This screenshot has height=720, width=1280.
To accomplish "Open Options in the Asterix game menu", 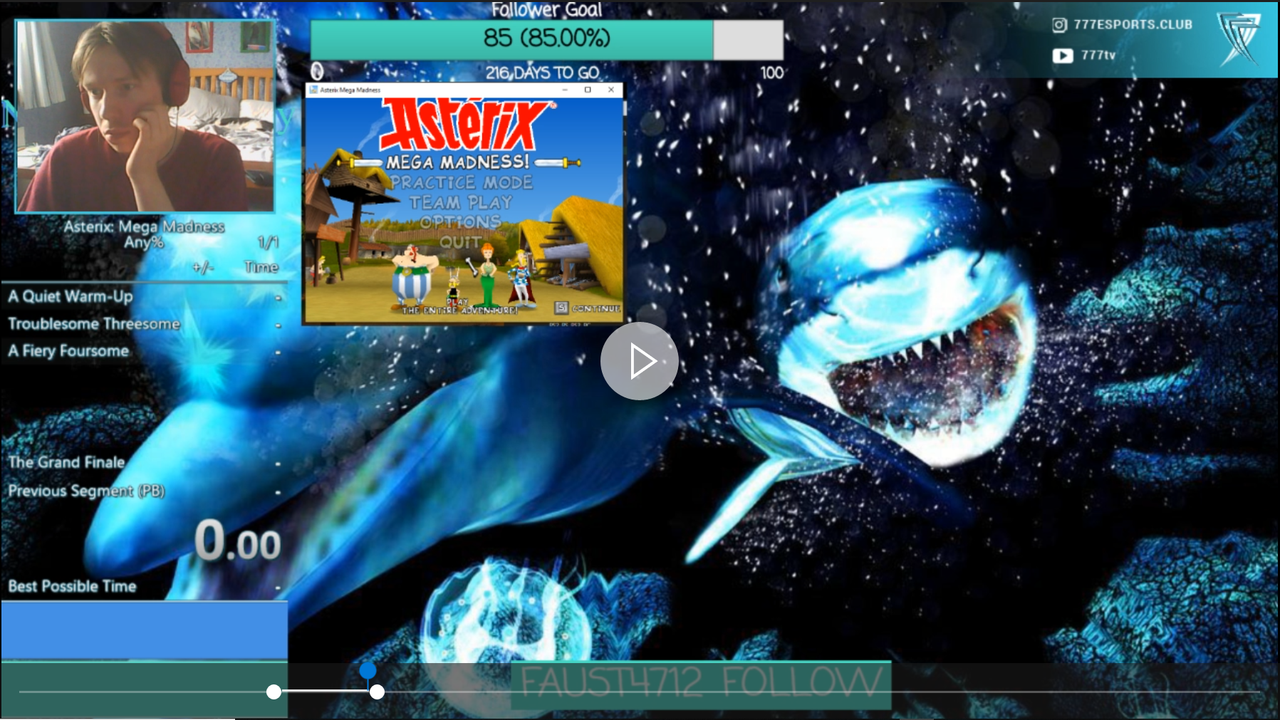I will click(461, 222).
